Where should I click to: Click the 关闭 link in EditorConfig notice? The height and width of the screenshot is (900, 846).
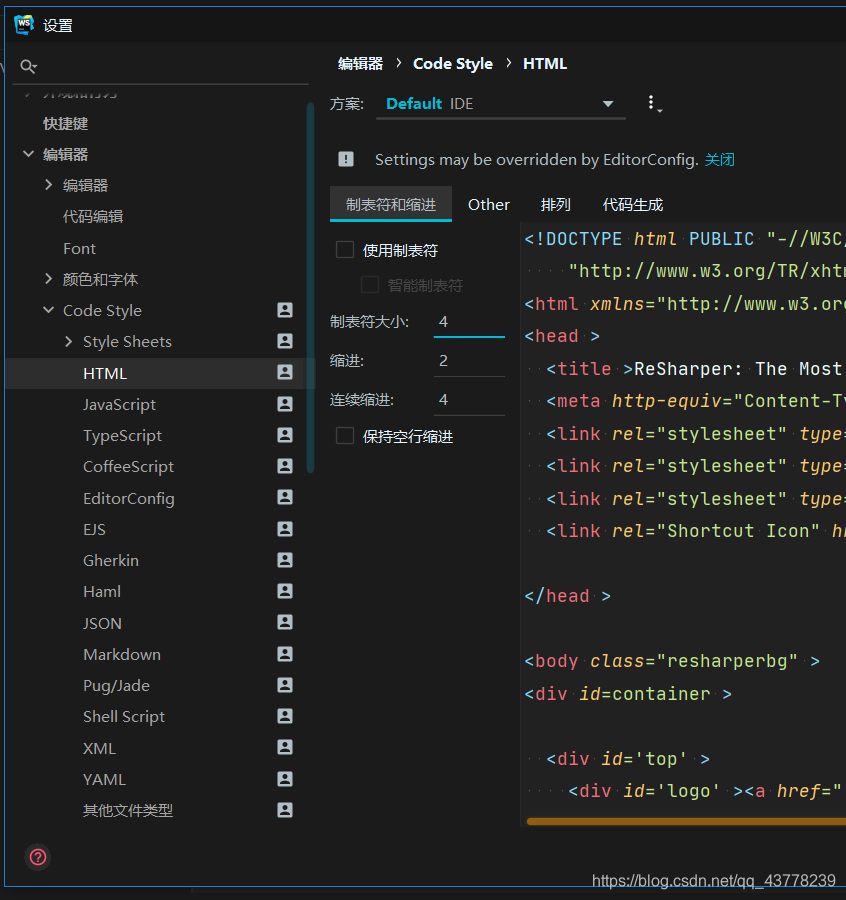pos(719,160)
